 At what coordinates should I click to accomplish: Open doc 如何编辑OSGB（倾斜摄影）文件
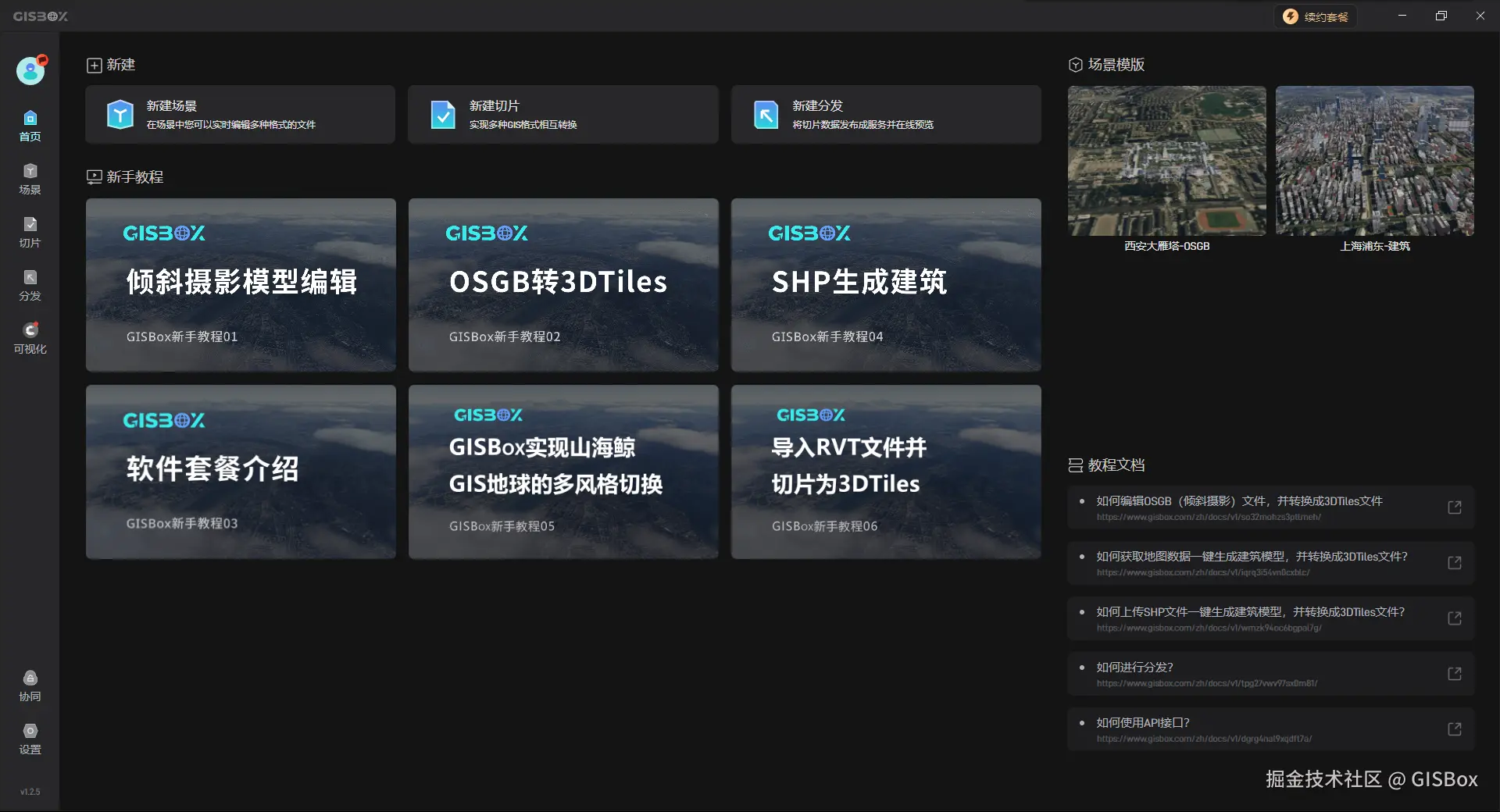(1271, 507)
